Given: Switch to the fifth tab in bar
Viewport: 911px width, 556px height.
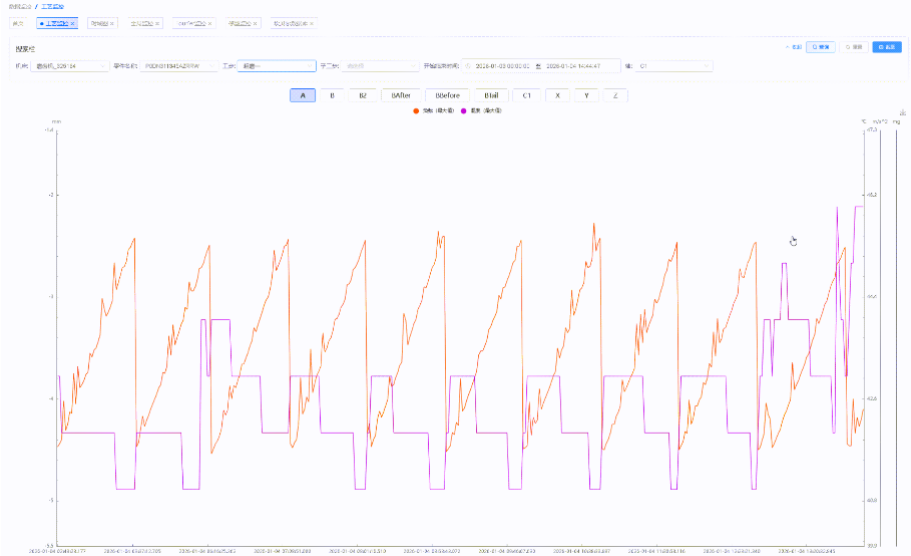Looking at the screenshot, I should click(x=239, y=23).
